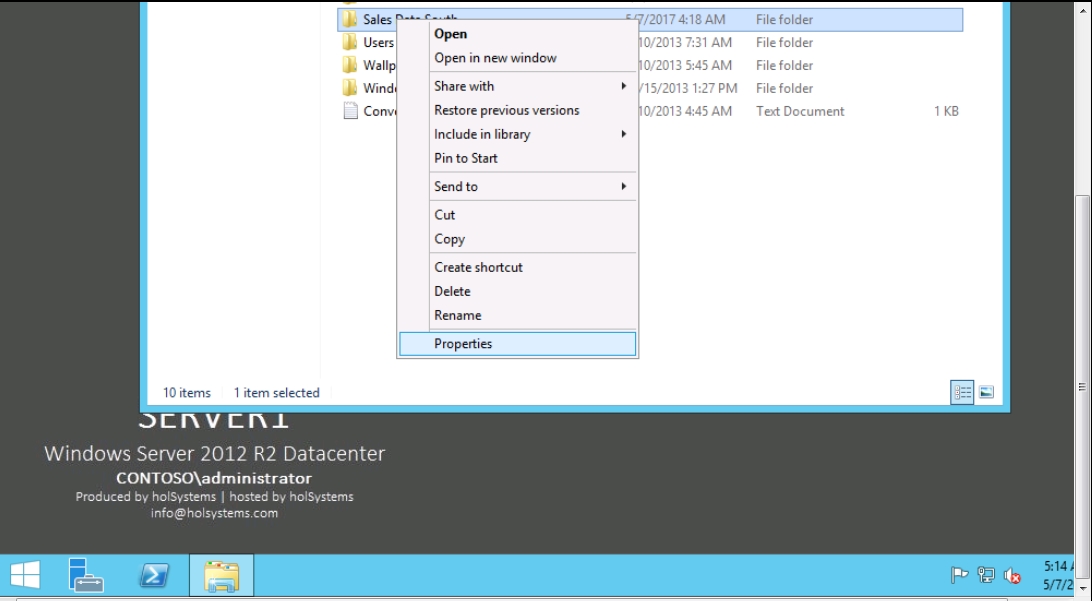This screenshot has height=601, width=1092.
Task: Choose Delete from the context menu
Action: tap(453, 291)
